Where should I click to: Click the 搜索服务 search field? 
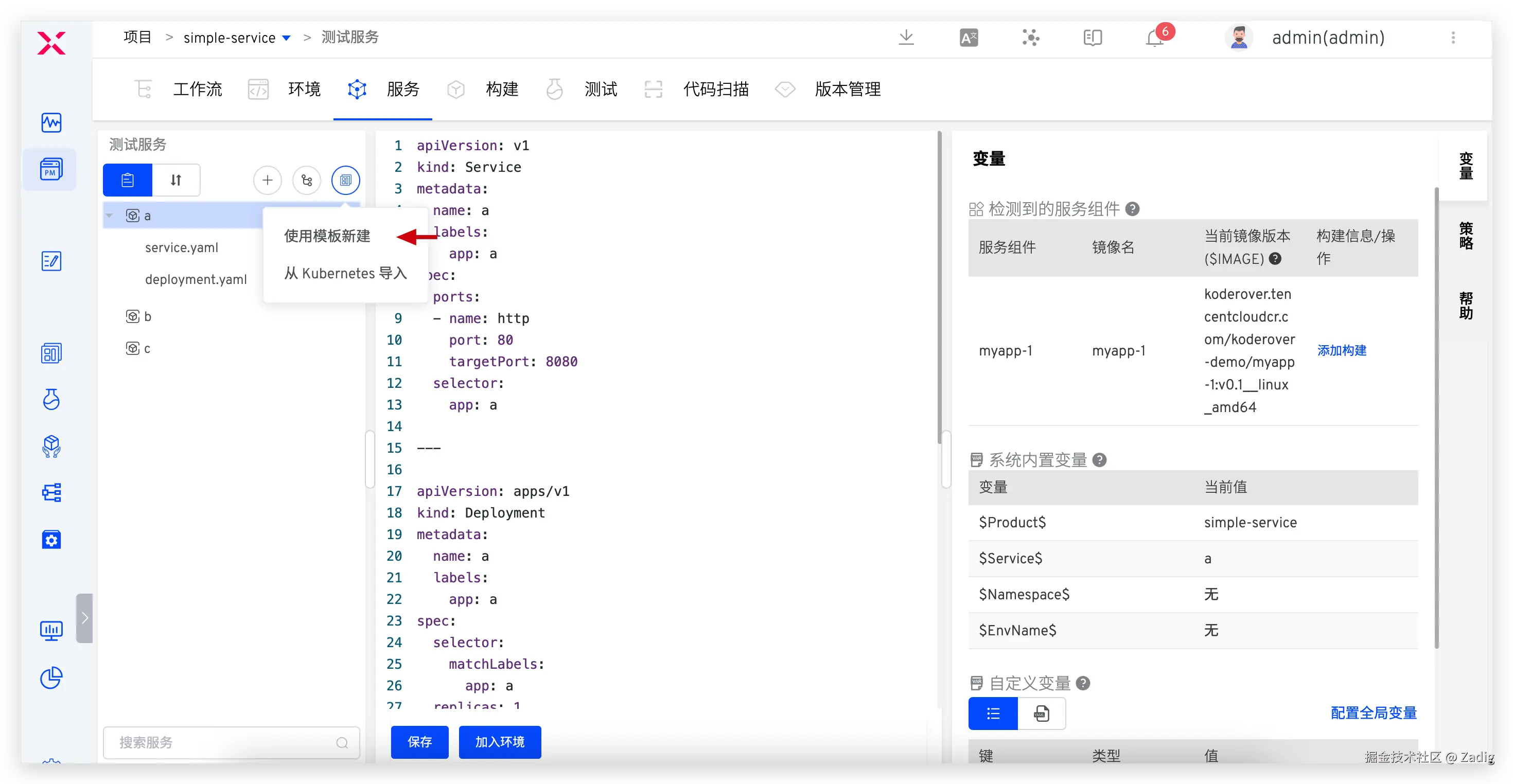coord(223,742)
